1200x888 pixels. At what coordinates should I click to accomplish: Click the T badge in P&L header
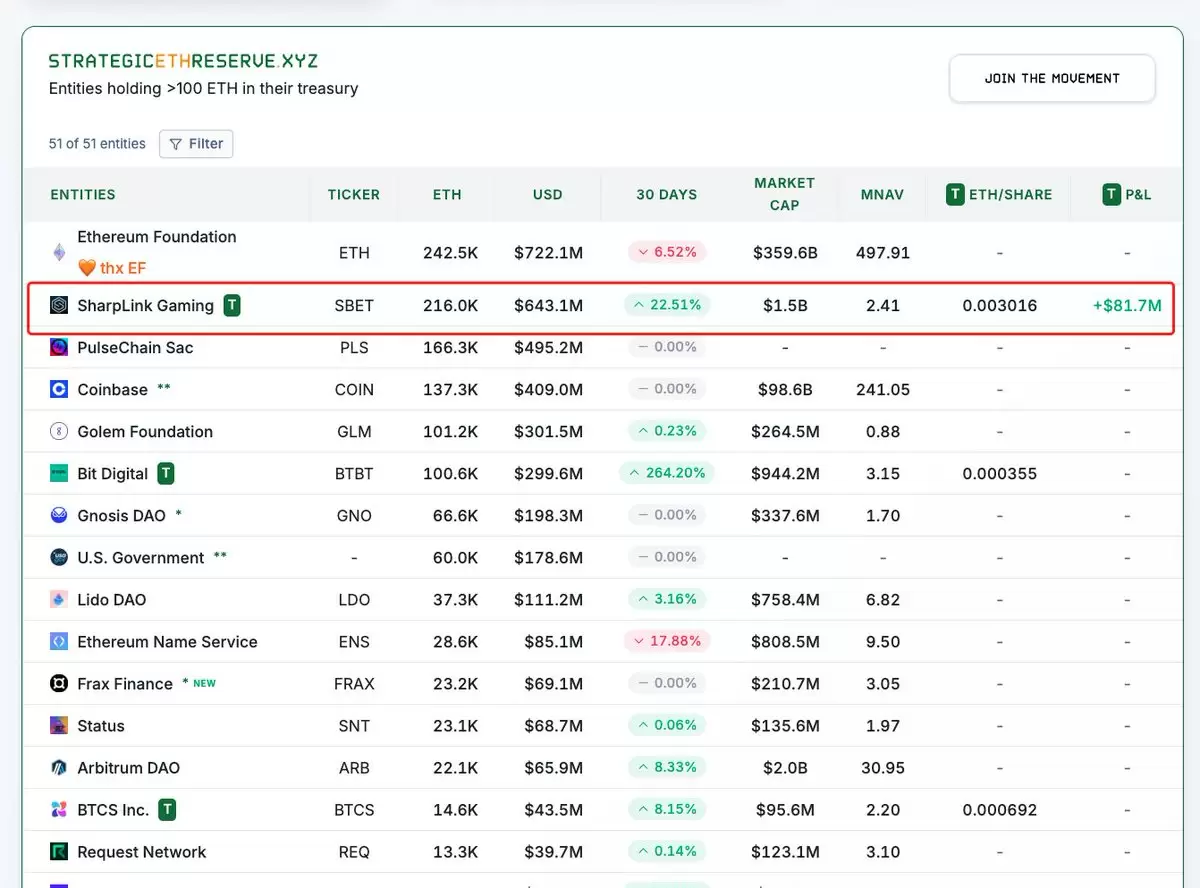[1111, 194]
